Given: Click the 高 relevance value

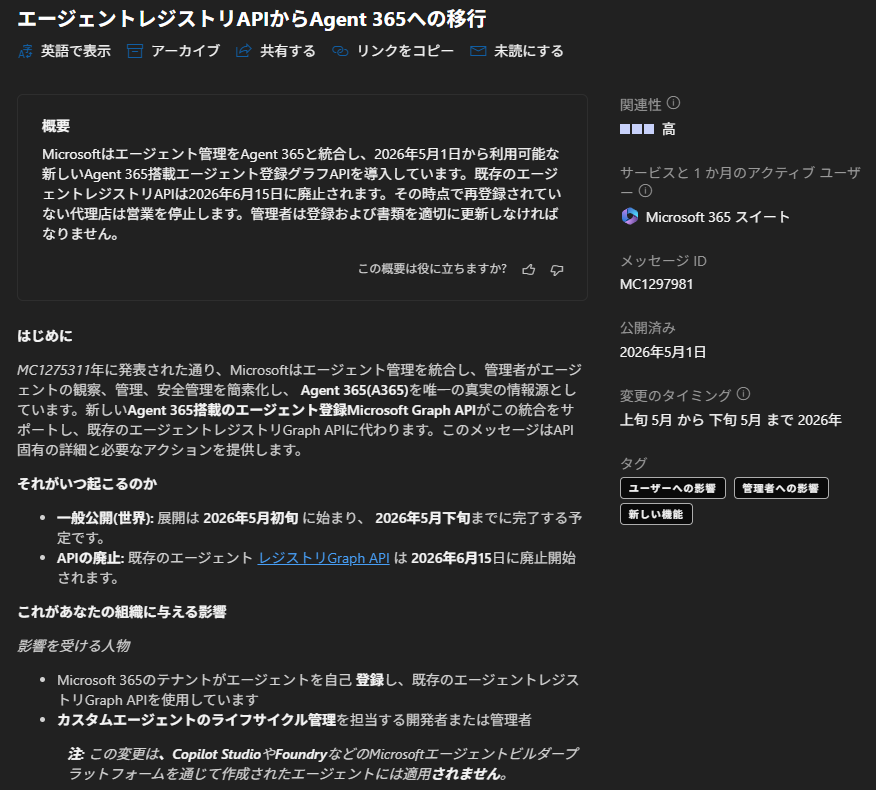Looking at the screenshot, I should tap(669, 130).
